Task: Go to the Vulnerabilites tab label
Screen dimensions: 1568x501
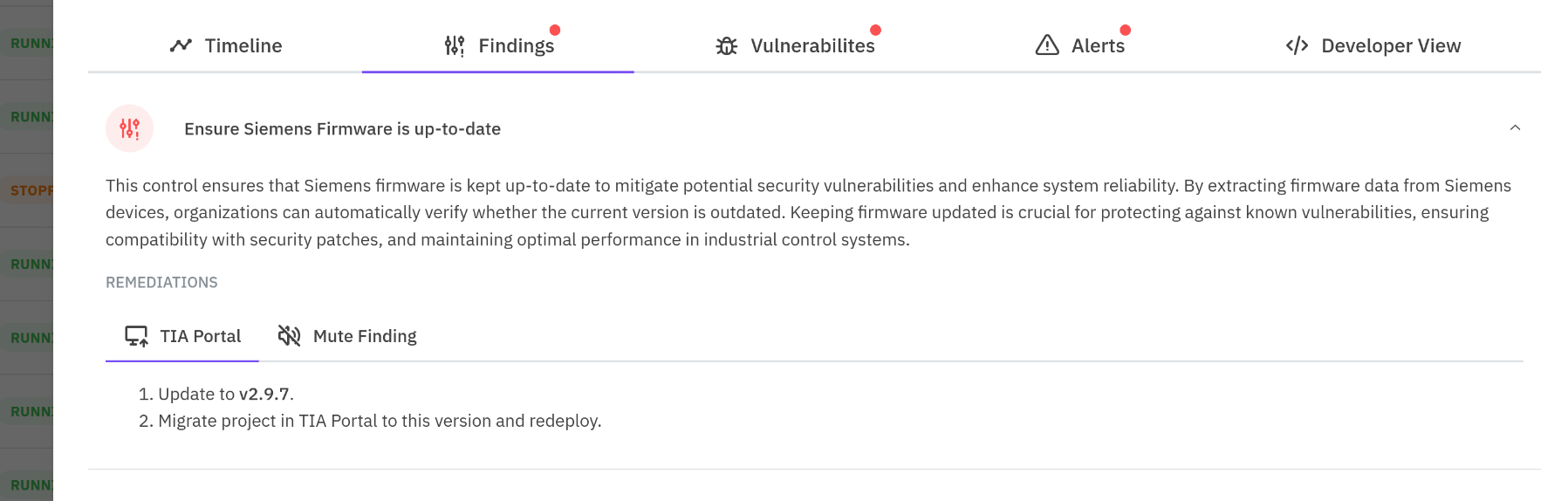Action: tap(812, 45)
